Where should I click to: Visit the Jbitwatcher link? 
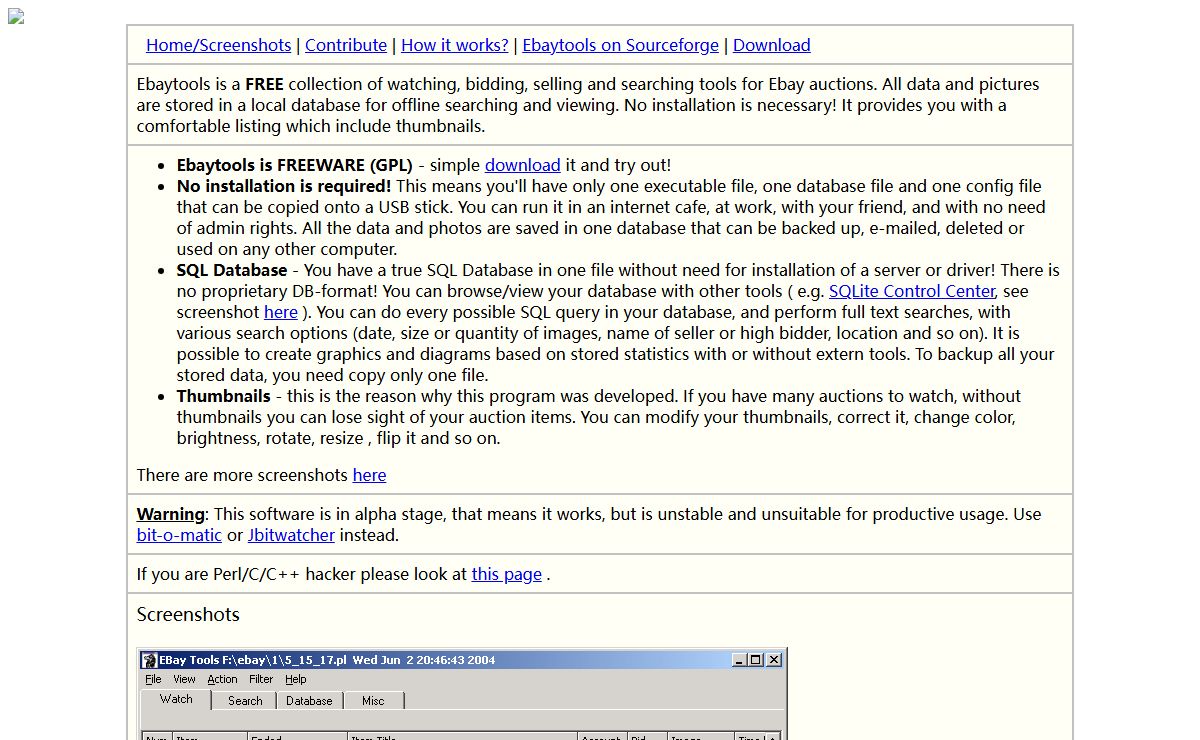[291, 535]
